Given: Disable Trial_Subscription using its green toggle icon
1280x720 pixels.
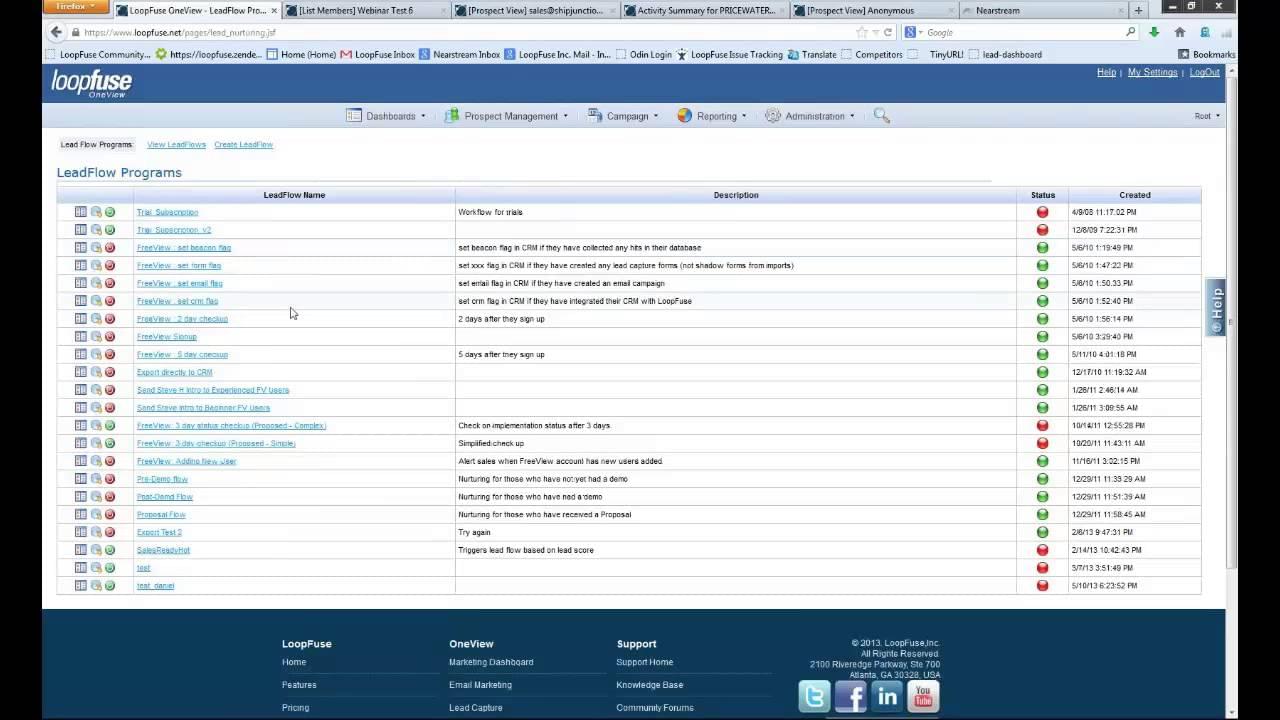Looking at the screenshot, I should point(110,212).
